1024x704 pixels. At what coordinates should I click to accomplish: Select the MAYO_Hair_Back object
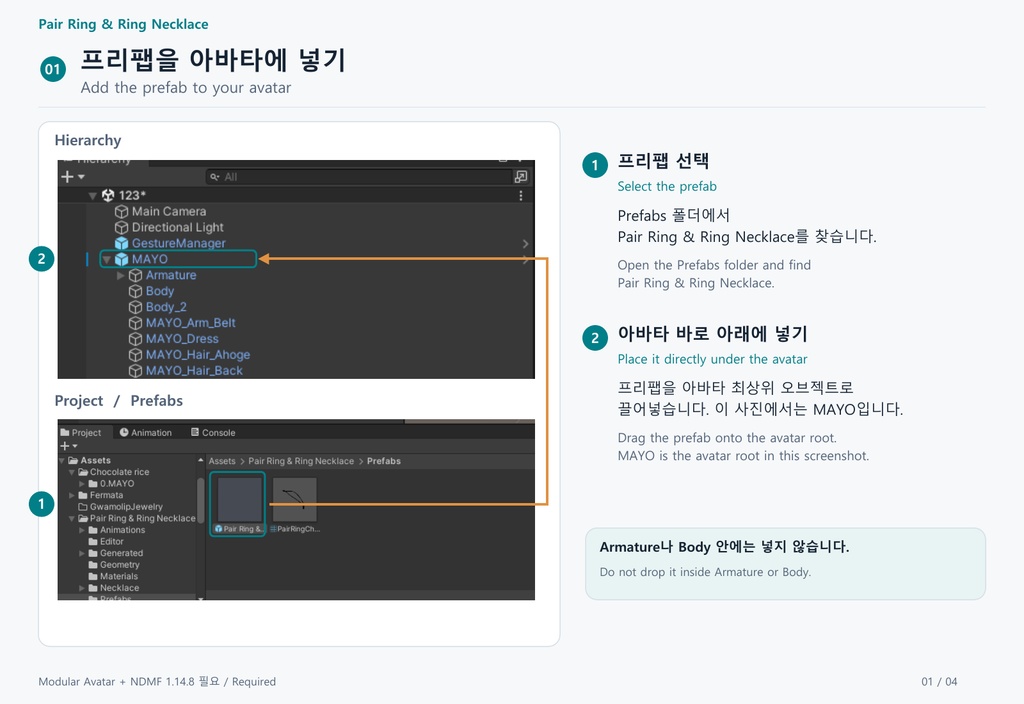pyautogui.click(x=194, y=371)
